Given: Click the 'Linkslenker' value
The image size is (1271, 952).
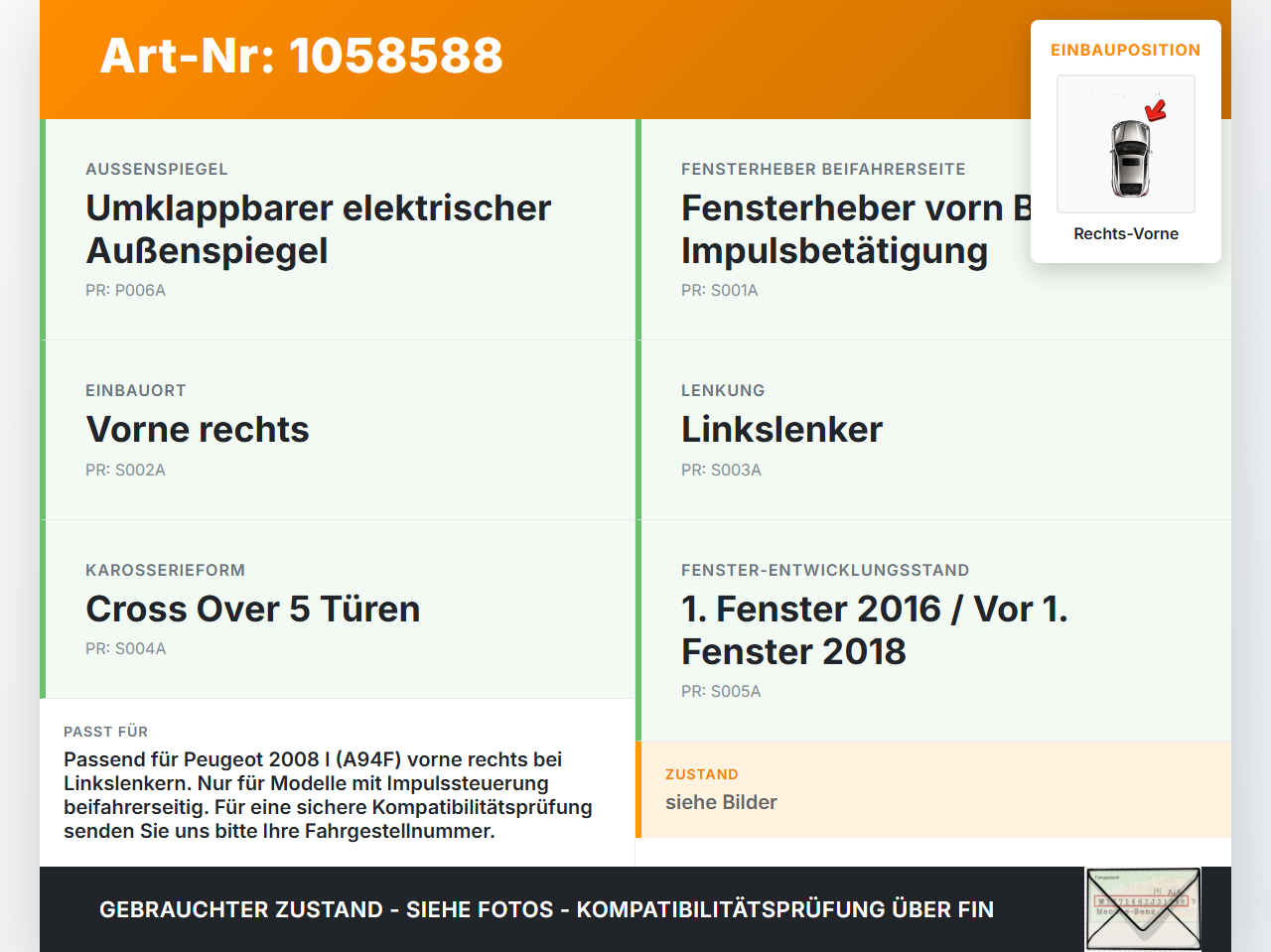Looking at the screenshot, I should [x=781, y=429].
